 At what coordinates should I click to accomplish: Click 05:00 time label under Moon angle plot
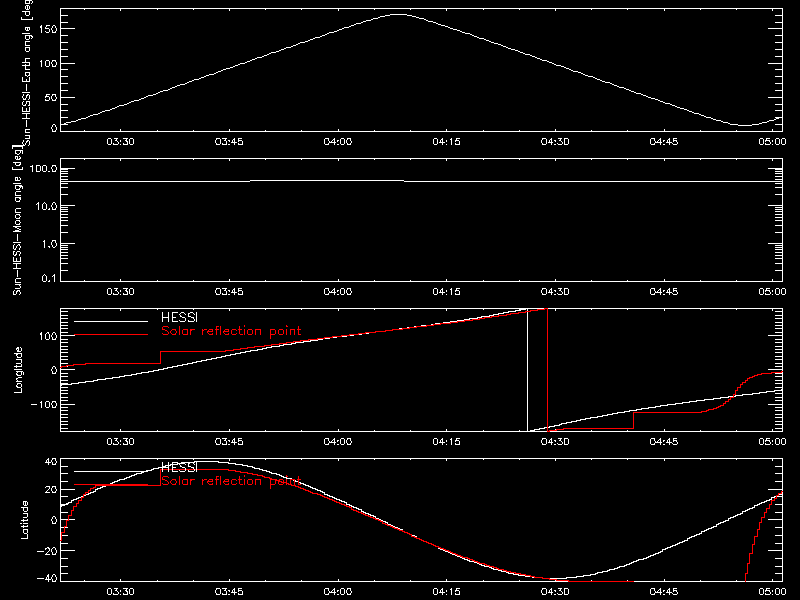772,291
